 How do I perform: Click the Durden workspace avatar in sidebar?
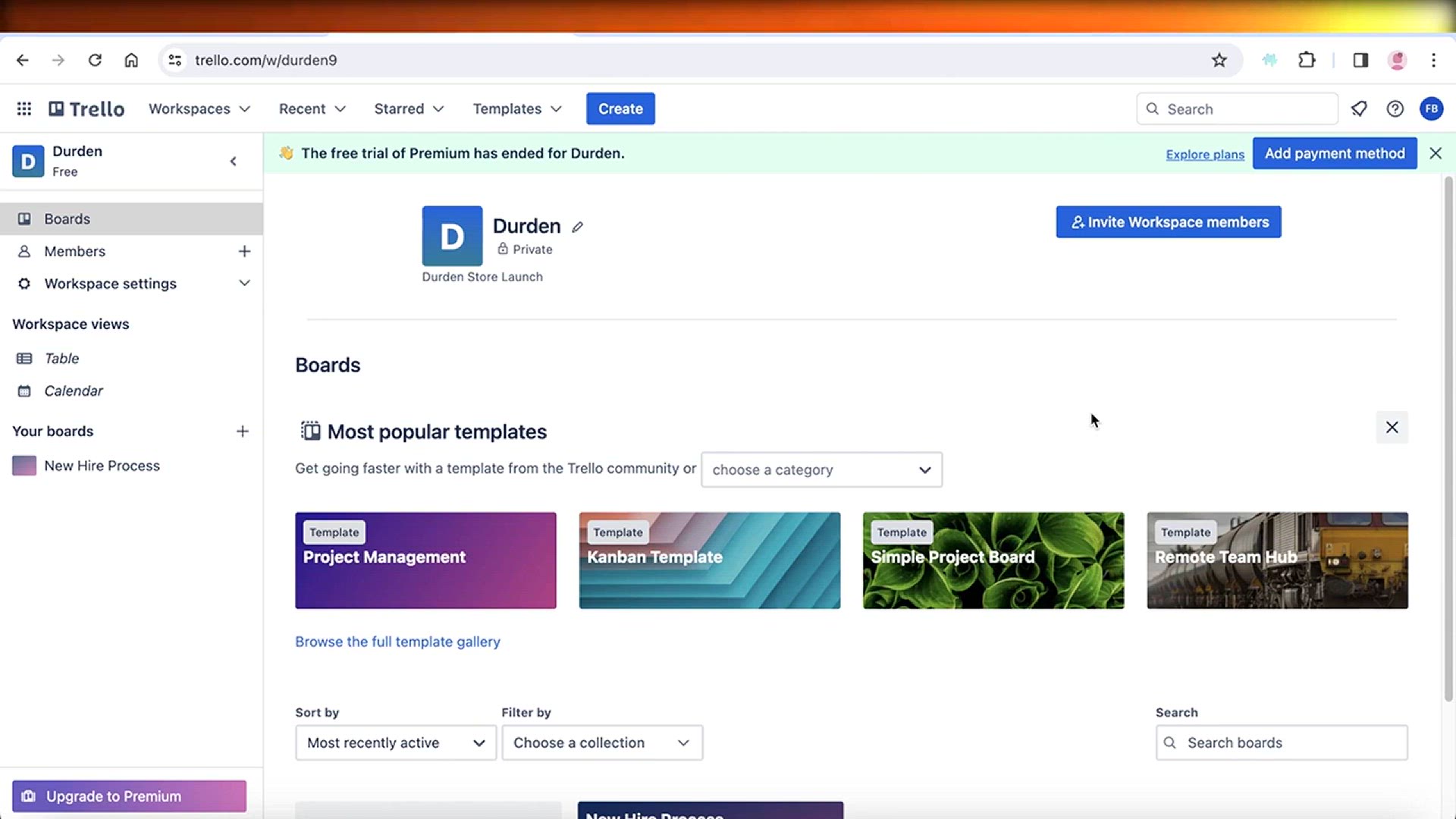click(28, 161)
